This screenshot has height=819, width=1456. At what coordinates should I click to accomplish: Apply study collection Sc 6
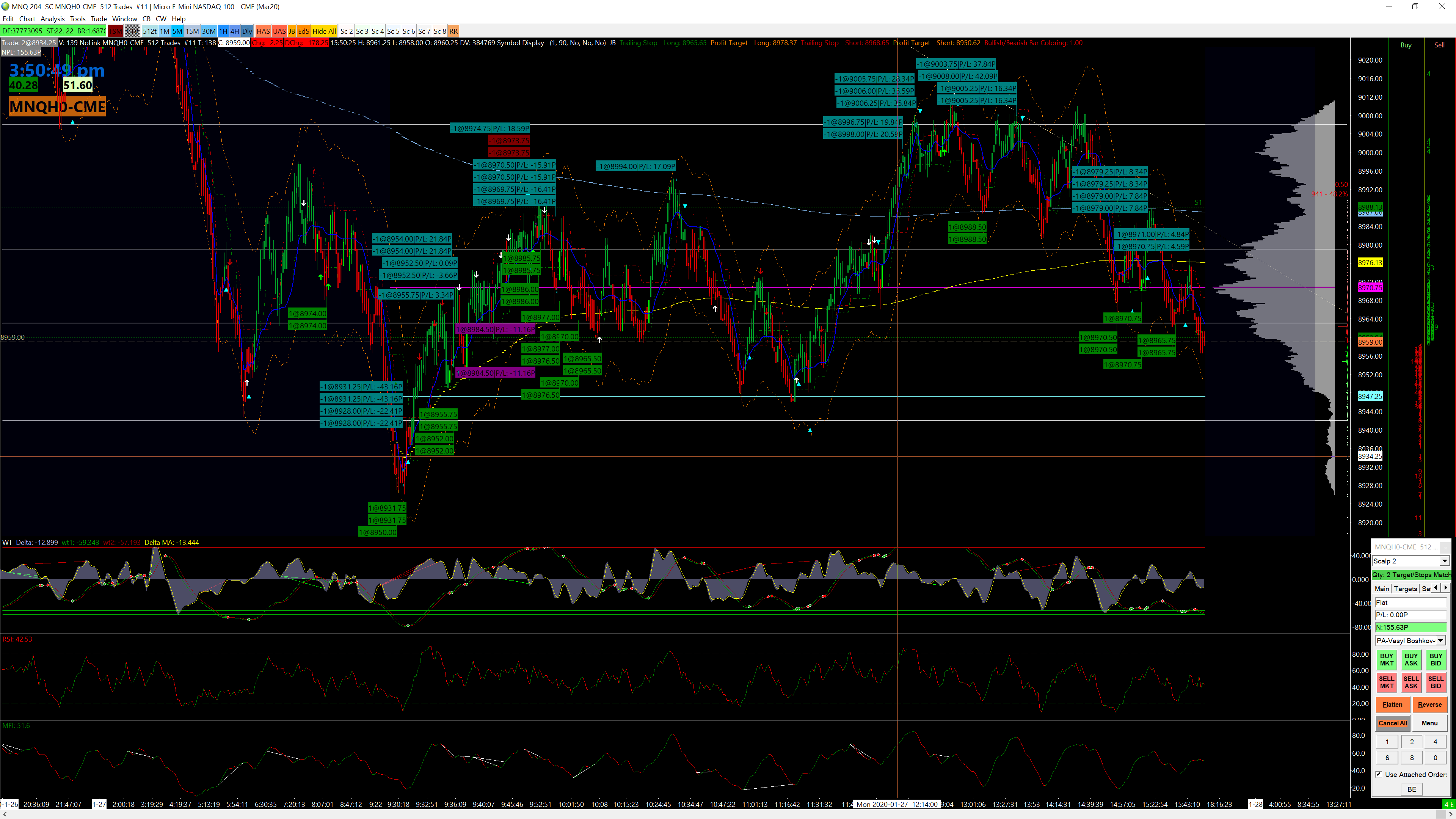click(x=409, y=31)
